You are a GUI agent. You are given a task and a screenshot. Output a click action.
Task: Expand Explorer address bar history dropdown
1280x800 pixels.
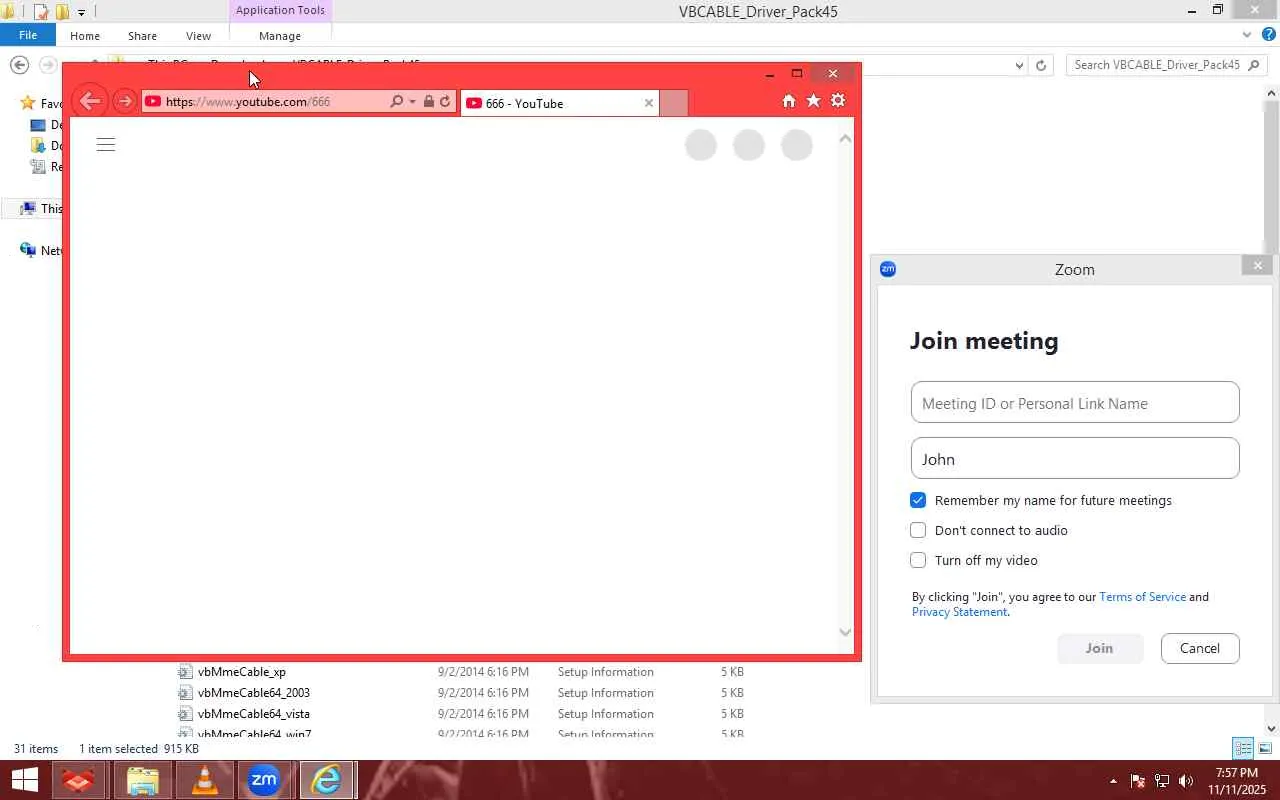click(x=1019, y=65)
